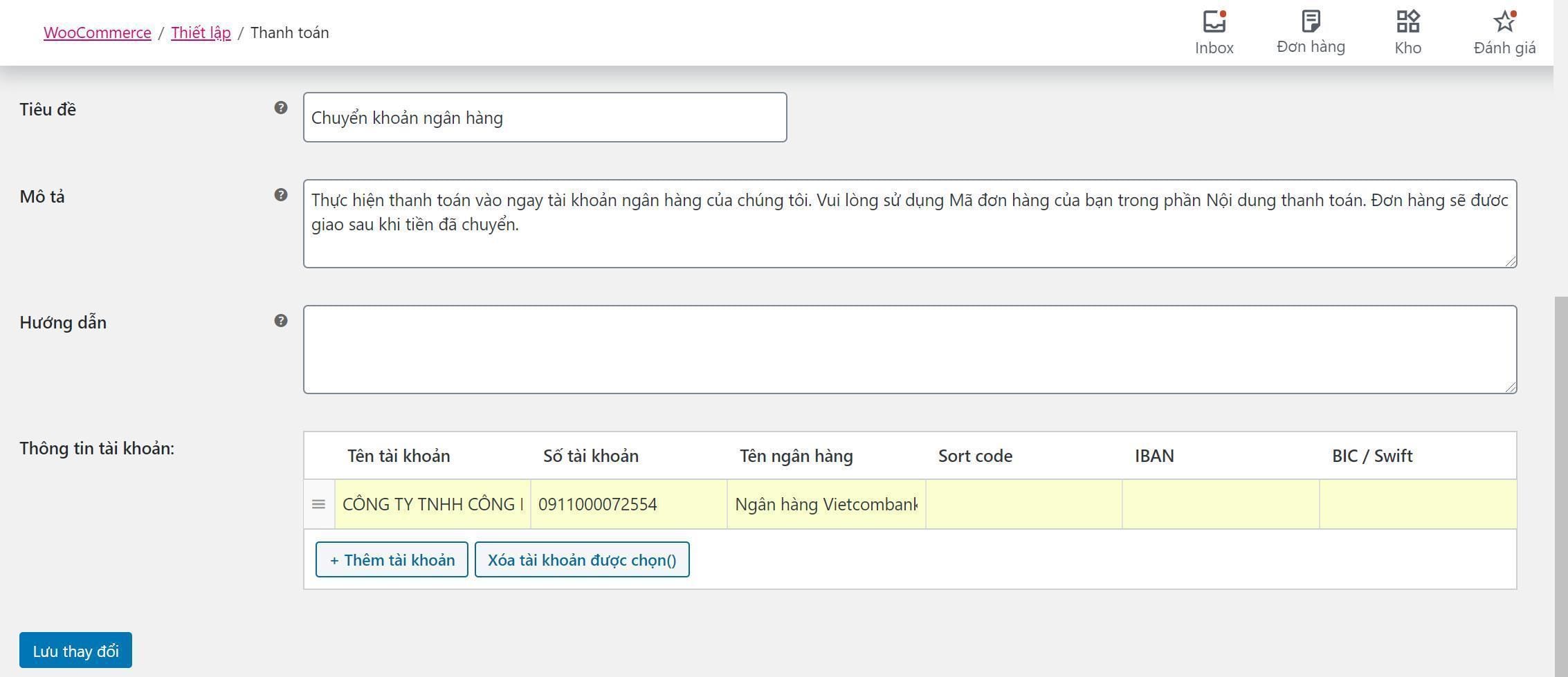This screenshot has width=1568, height=677.
Task: Click the empty IBAN field
Action: point(1221,504)
